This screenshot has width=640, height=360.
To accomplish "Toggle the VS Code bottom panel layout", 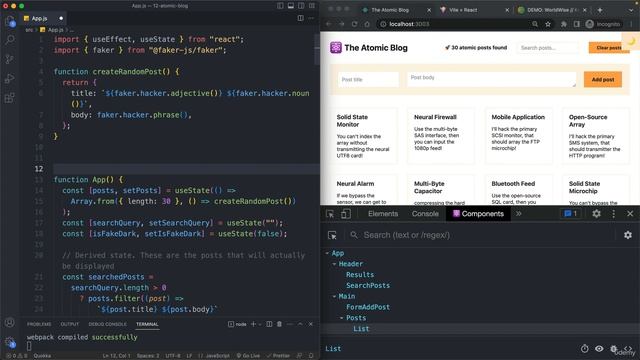I will coord(291,6).
